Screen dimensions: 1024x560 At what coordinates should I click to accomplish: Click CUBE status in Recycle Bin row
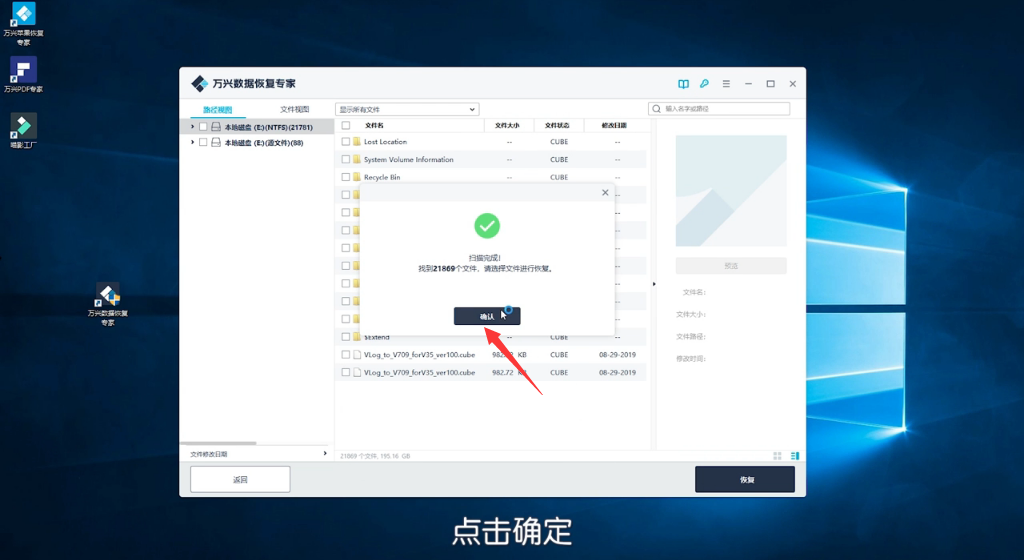pos(559,177)
